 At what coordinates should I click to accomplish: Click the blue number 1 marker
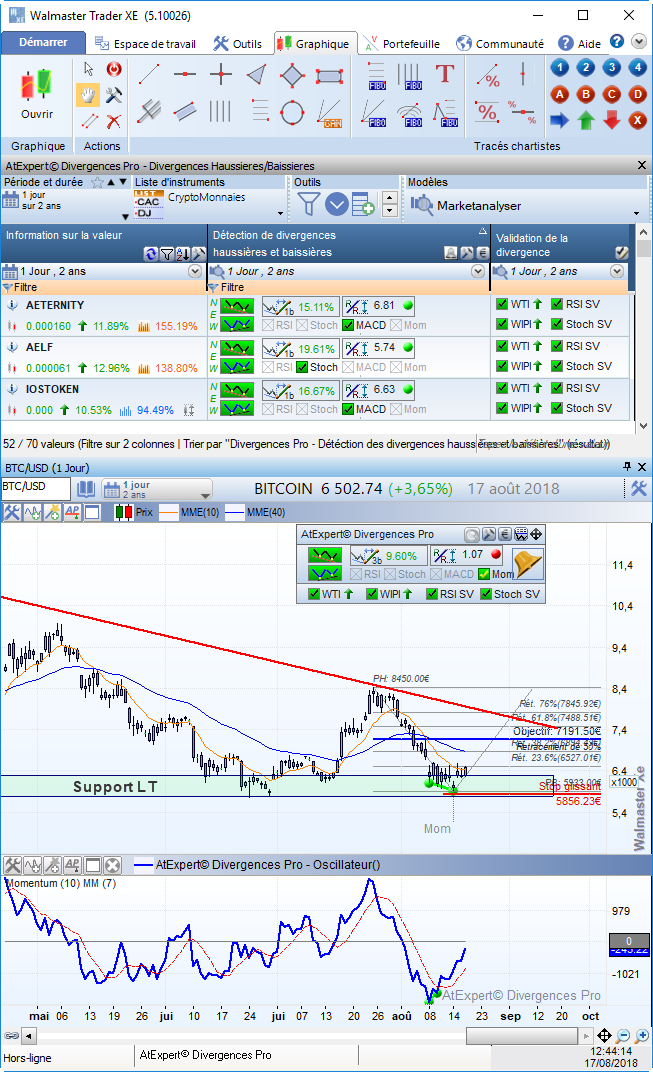coord(559,68)
